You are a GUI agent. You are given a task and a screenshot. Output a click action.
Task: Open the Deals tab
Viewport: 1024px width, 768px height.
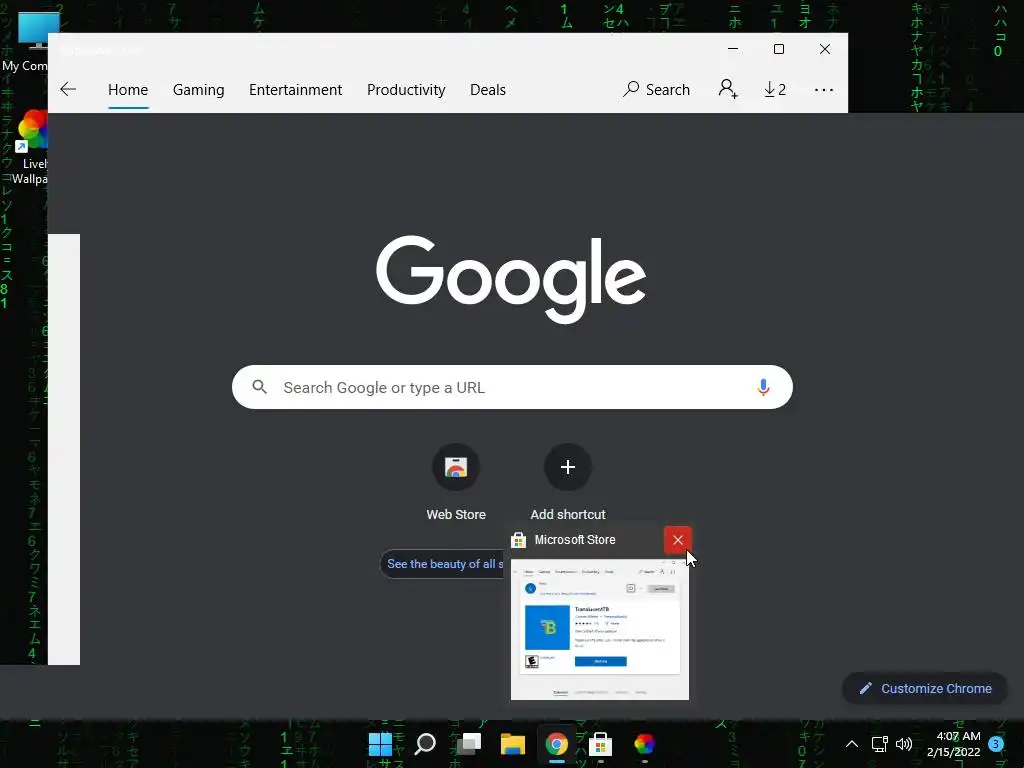click(x=488, y=89)
